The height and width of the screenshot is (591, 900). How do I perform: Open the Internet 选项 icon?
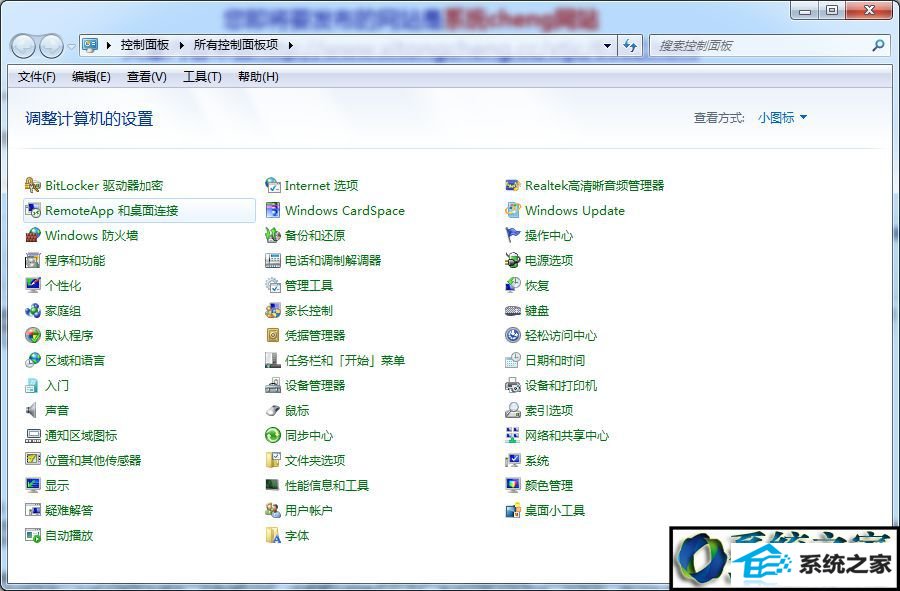(273, 185)
